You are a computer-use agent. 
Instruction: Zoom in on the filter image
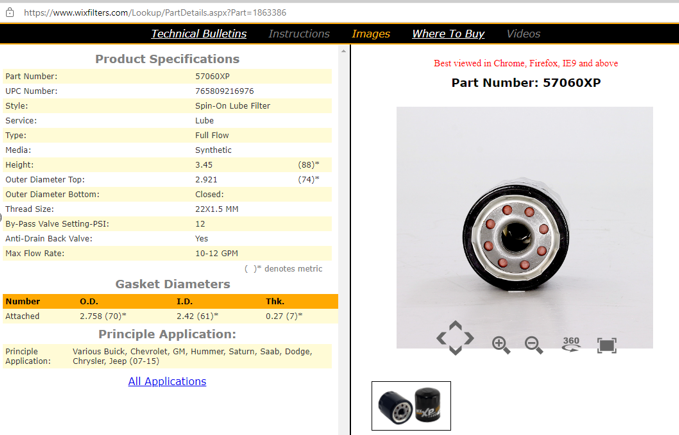[501, 345]
